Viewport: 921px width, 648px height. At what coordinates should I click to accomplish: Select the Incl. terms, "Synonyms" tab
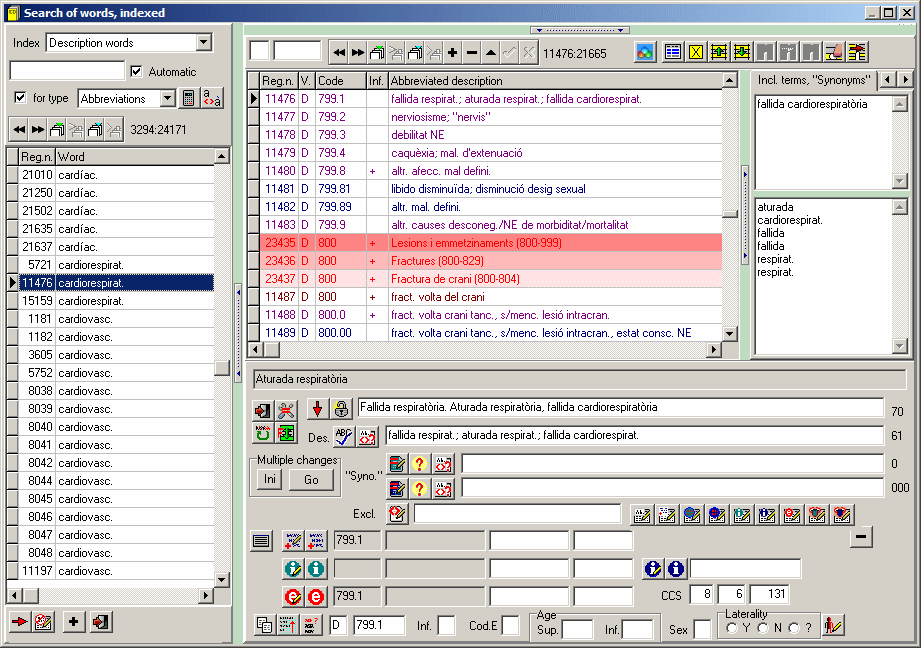point(812,80)
